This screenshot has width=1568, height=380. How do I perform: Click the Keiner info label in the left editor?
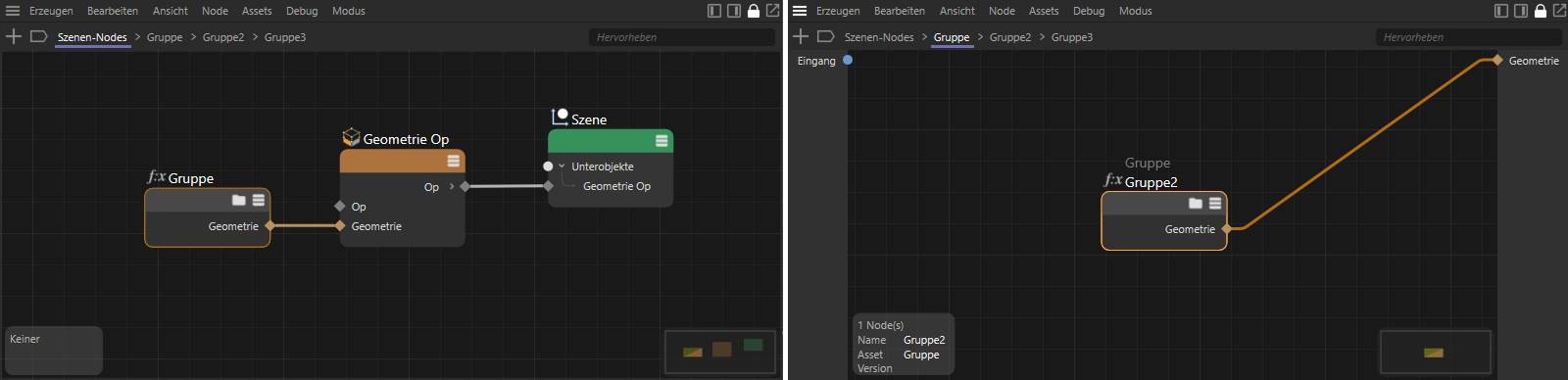pyautogui.click(x=24, y=339)
